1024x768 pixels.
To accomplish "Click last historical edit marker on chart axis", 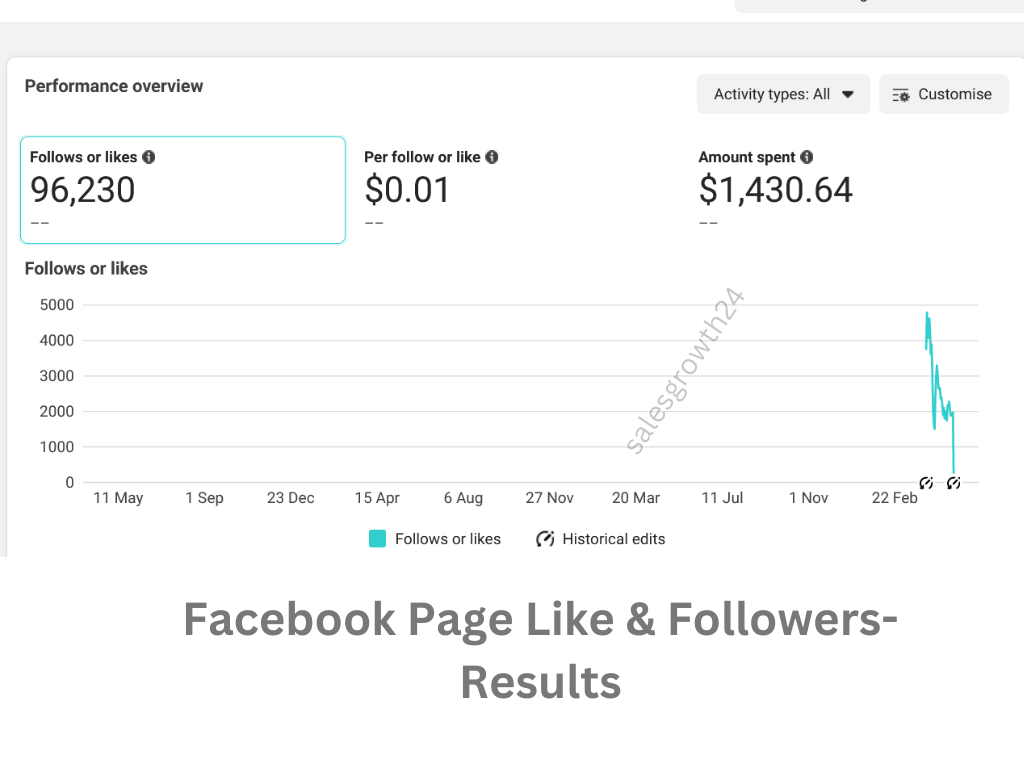I will click(x=953, y=483).
